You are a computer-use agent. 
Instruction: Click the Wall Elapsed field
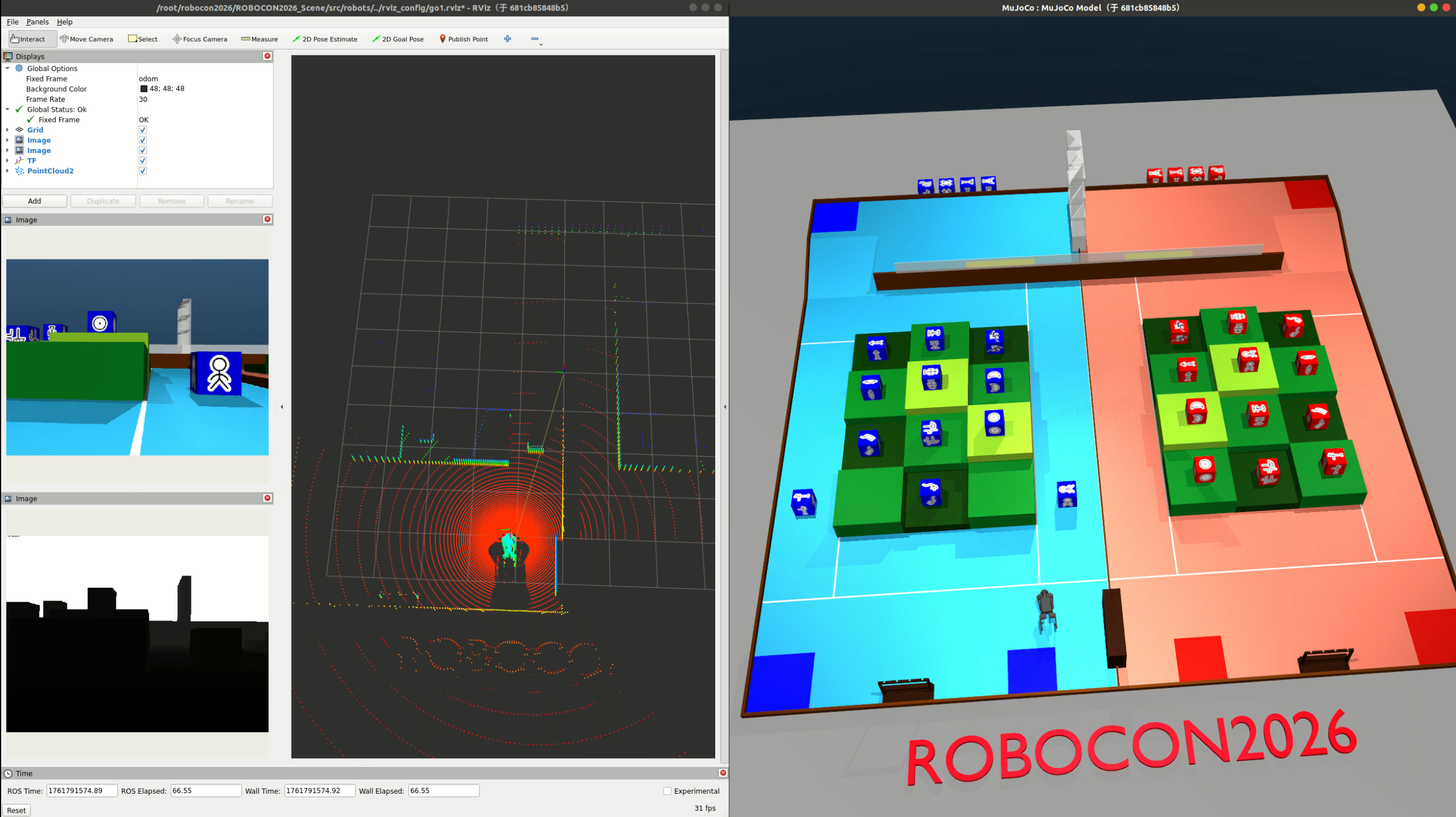(x=443, y=791)
